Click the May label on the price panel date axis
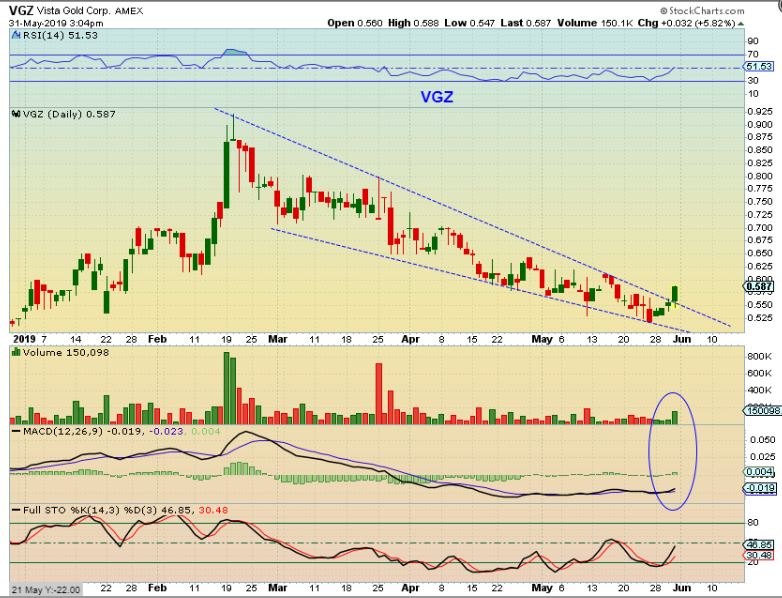Image resolution: width=782 pixels, height=598 pixels. (x=542, y=339)
